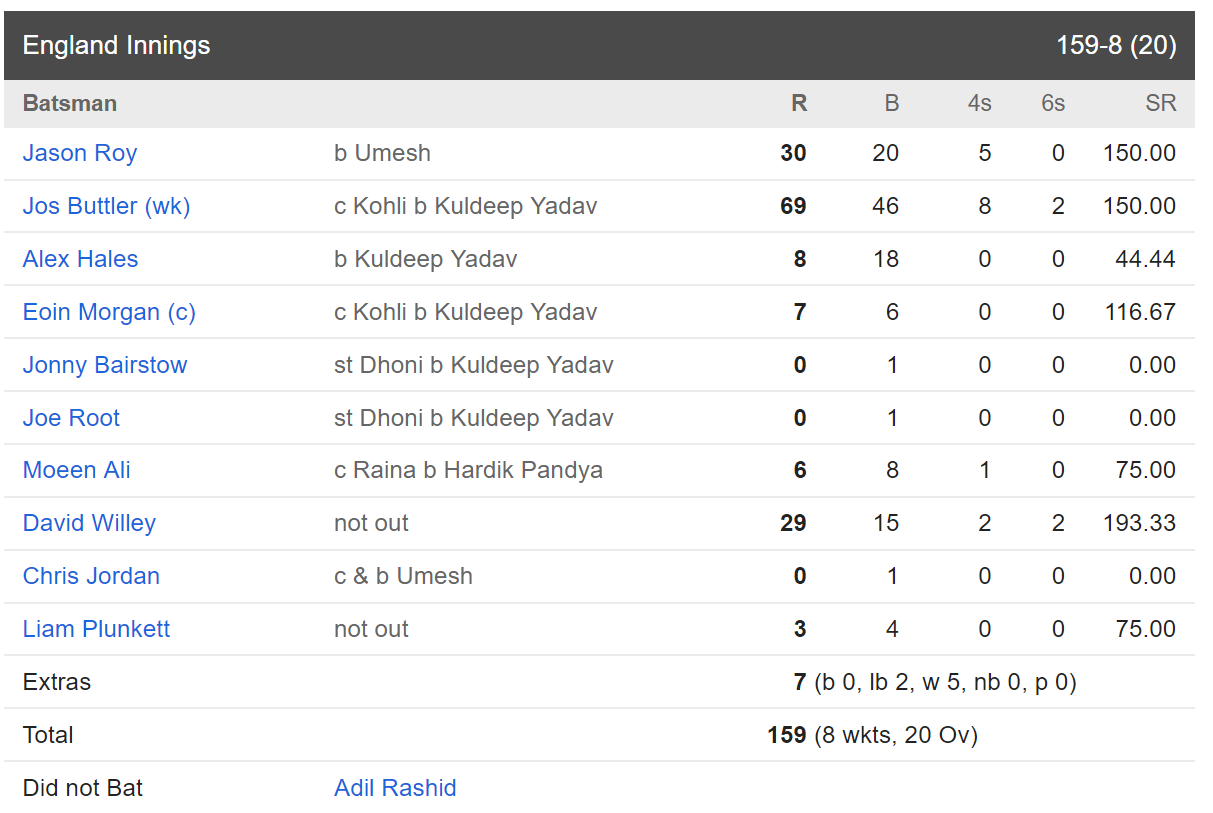Open David Willey's profile link

(89, 523)
